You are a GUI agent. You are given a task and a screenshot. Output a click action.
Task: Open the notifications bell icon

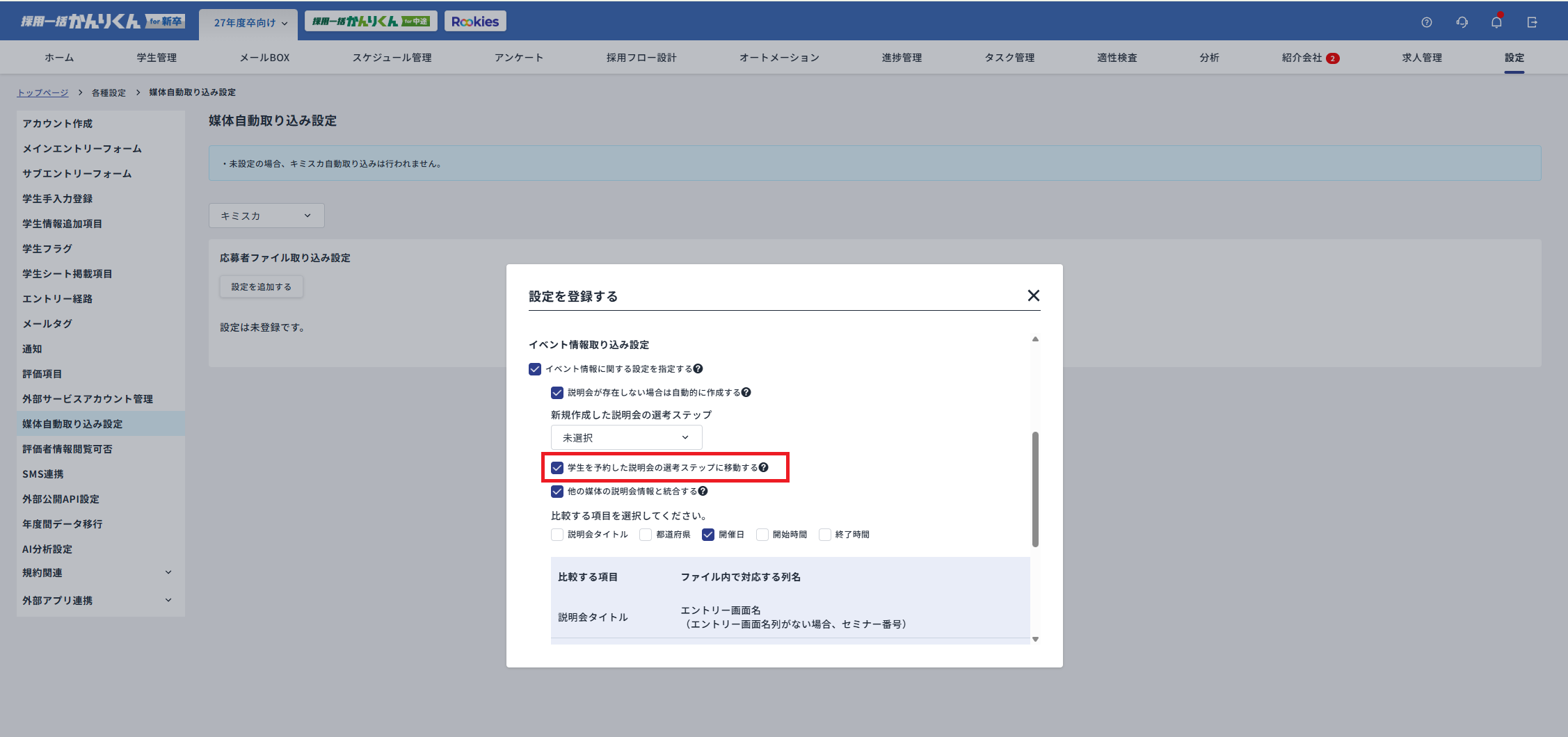tap(1496, 22)
